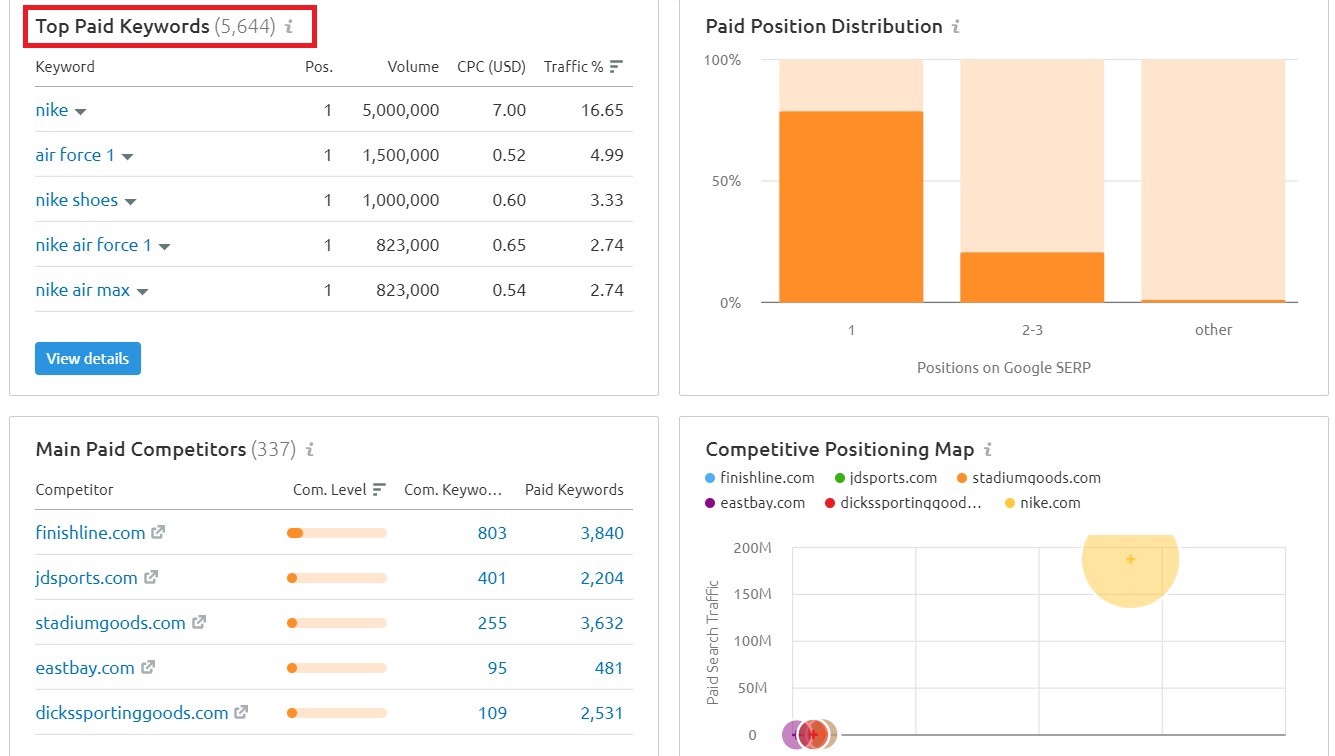1335x756 pixels.
Task: Expand dropdown arrow next to nike keyword
Action: point(81,111)
